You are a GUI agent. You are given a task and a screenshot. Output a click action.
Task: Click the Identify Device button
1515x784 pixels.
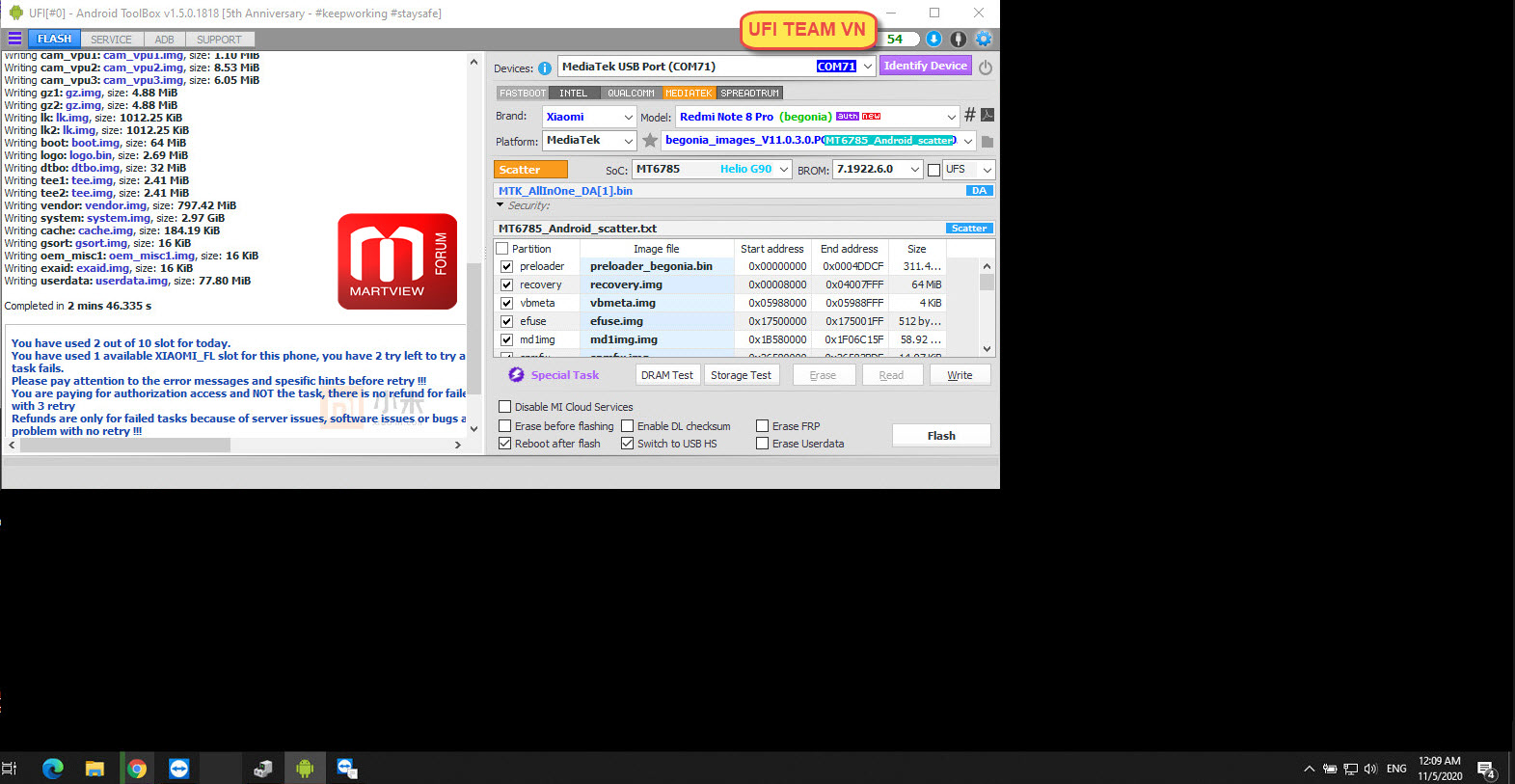pos(925,66)
